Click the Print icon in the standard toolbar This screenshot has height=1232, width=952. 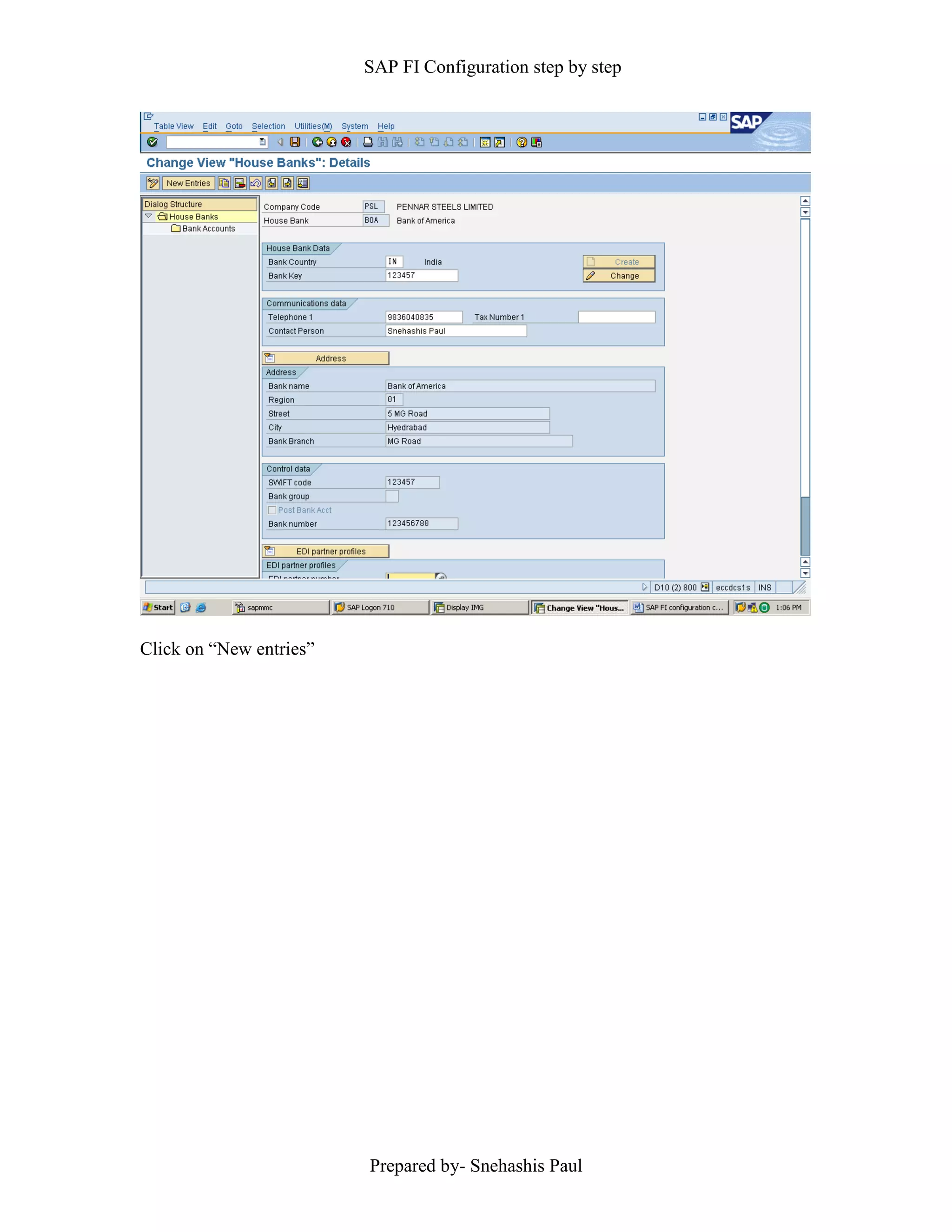coord(368,142)
